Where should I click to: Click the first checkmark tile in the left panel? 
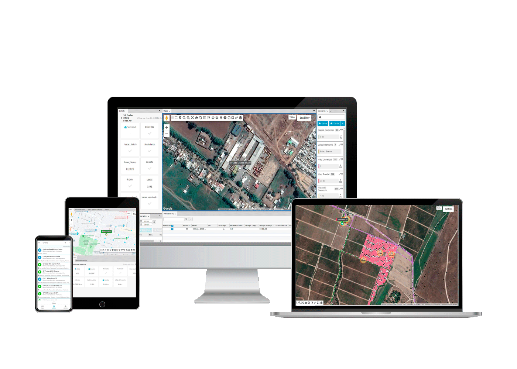149,130
